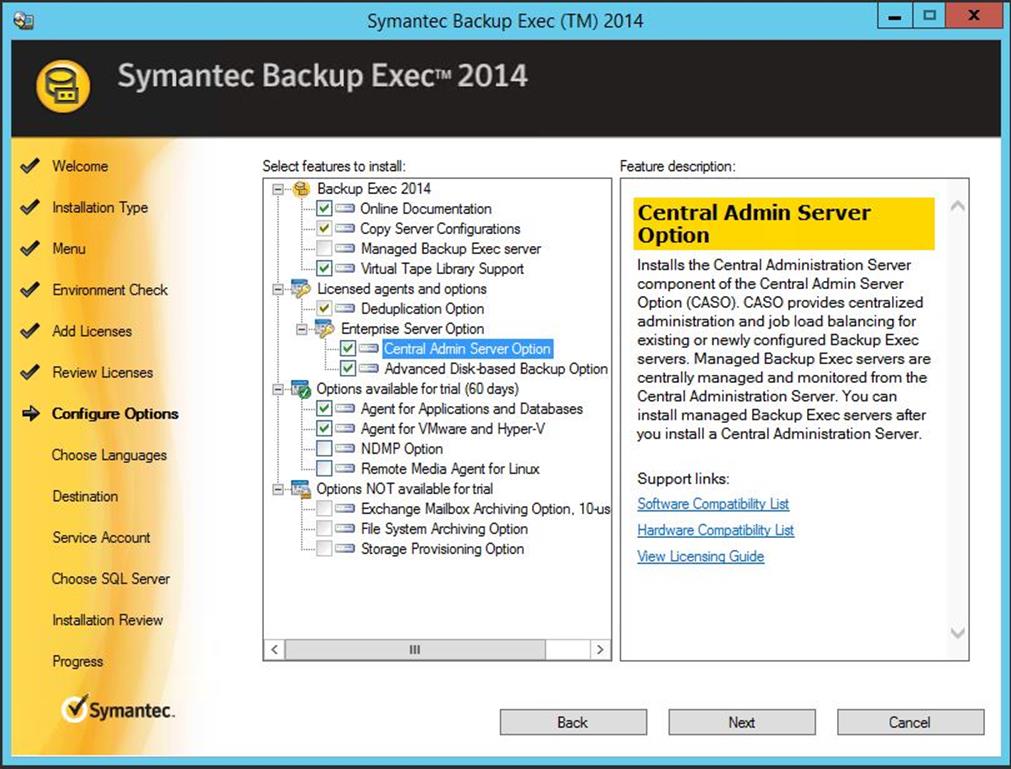
Task: Select the Configure Options step
Action: (115, 414)
